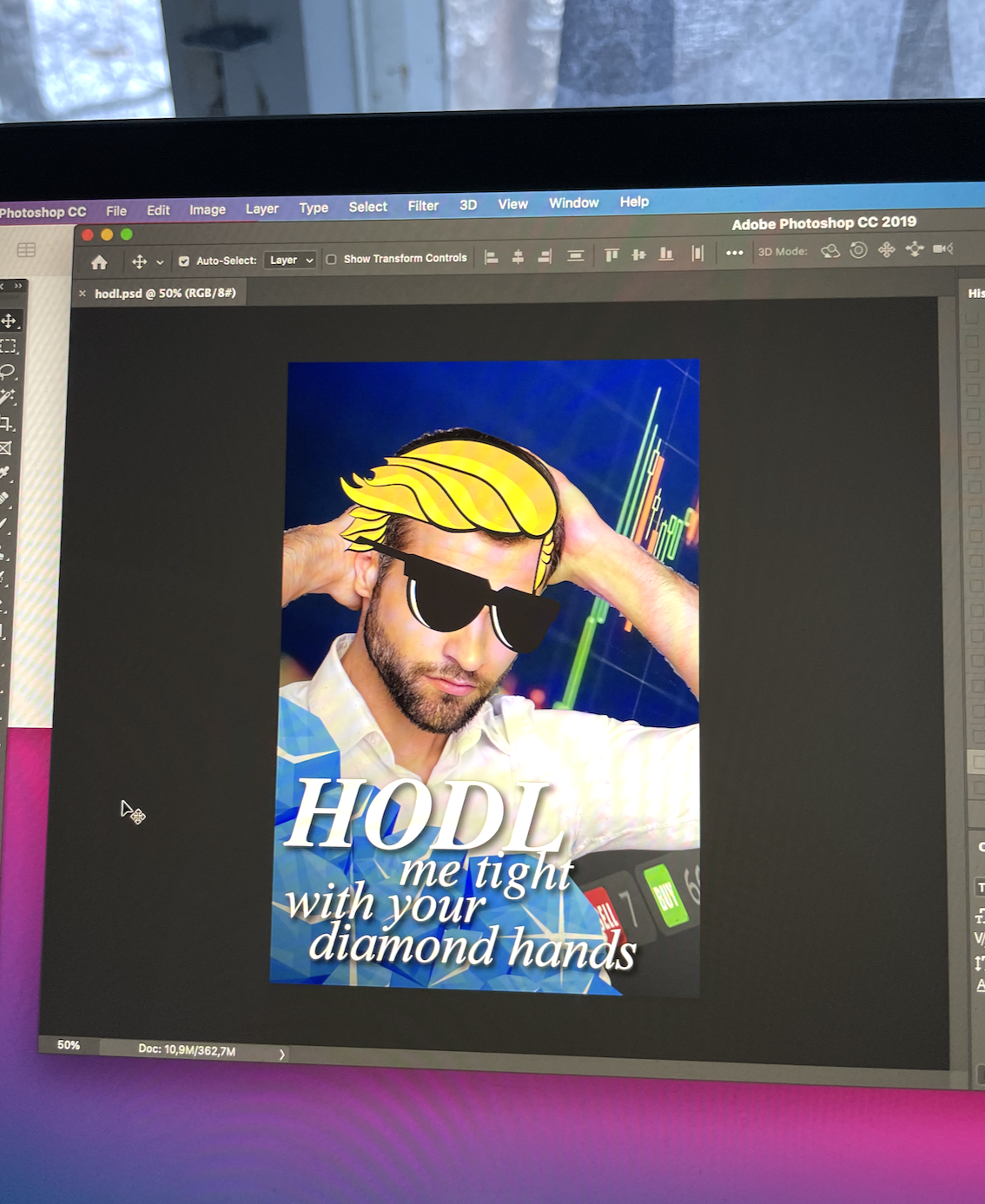Click the Home icon in options bar
This screenshot has width=985, height=1204.
pos(99,262)
